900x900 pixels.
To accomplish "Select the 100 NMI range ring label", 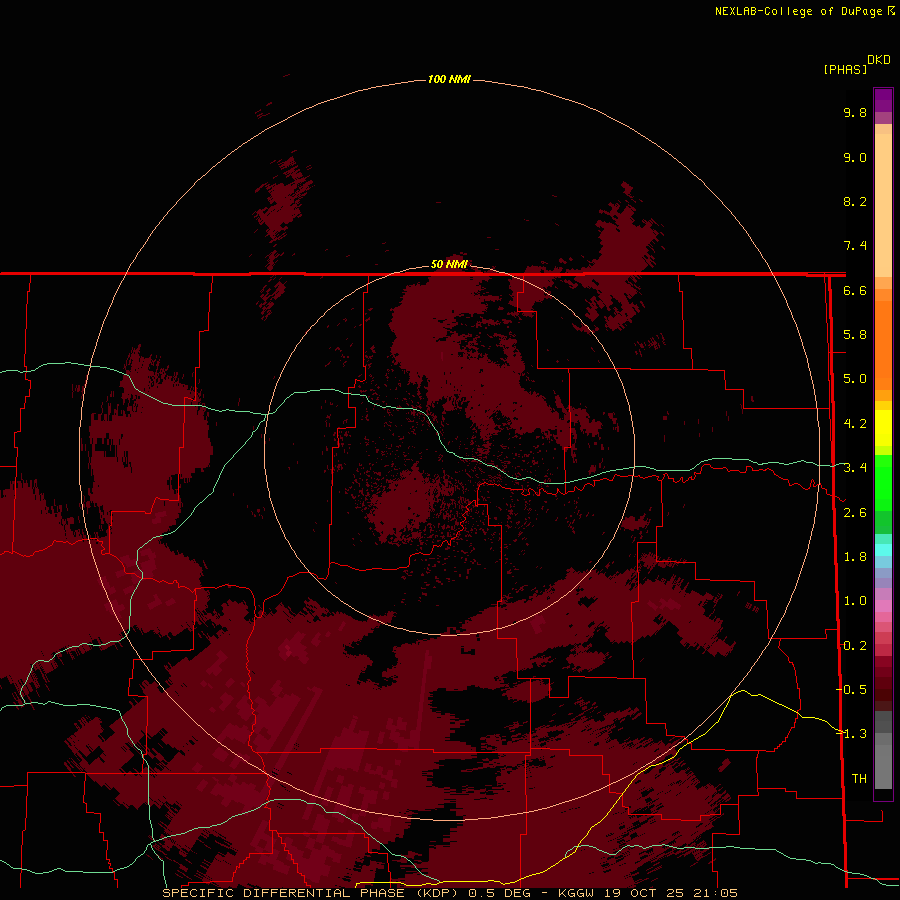I will click(449, 79).
